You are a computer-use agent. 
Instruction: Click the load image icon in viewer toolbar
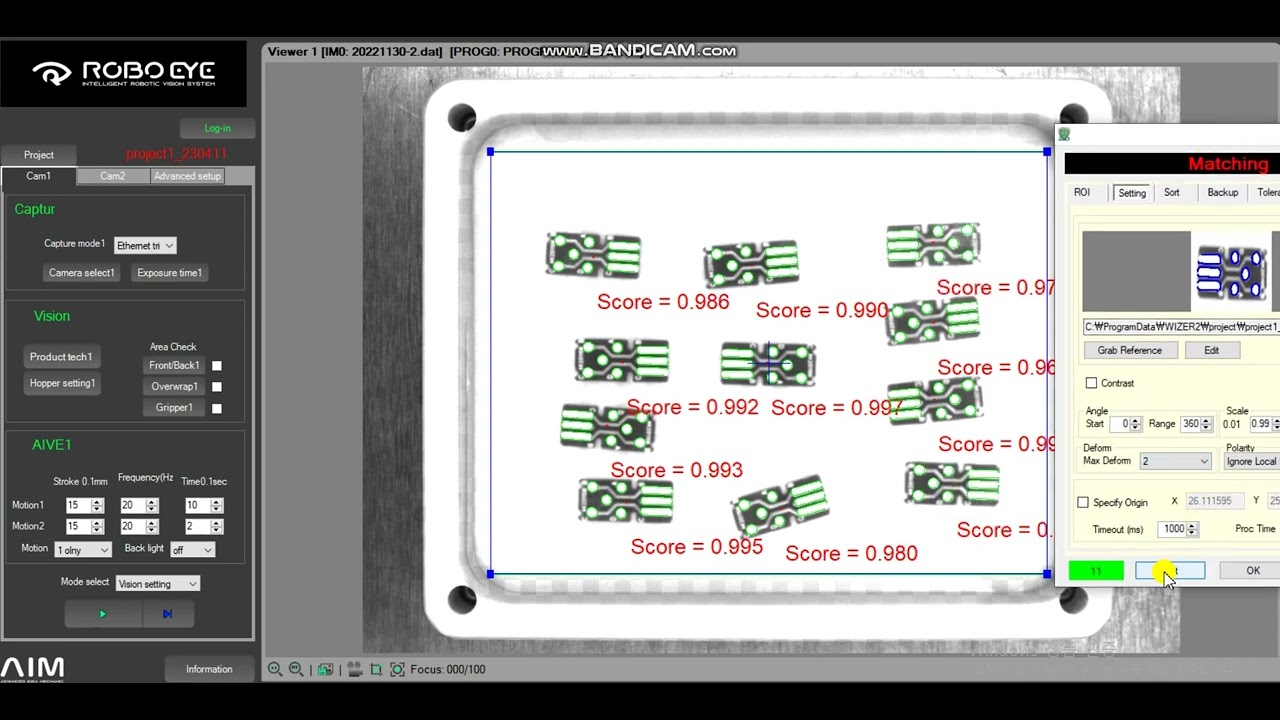click(x=325, y=669)
